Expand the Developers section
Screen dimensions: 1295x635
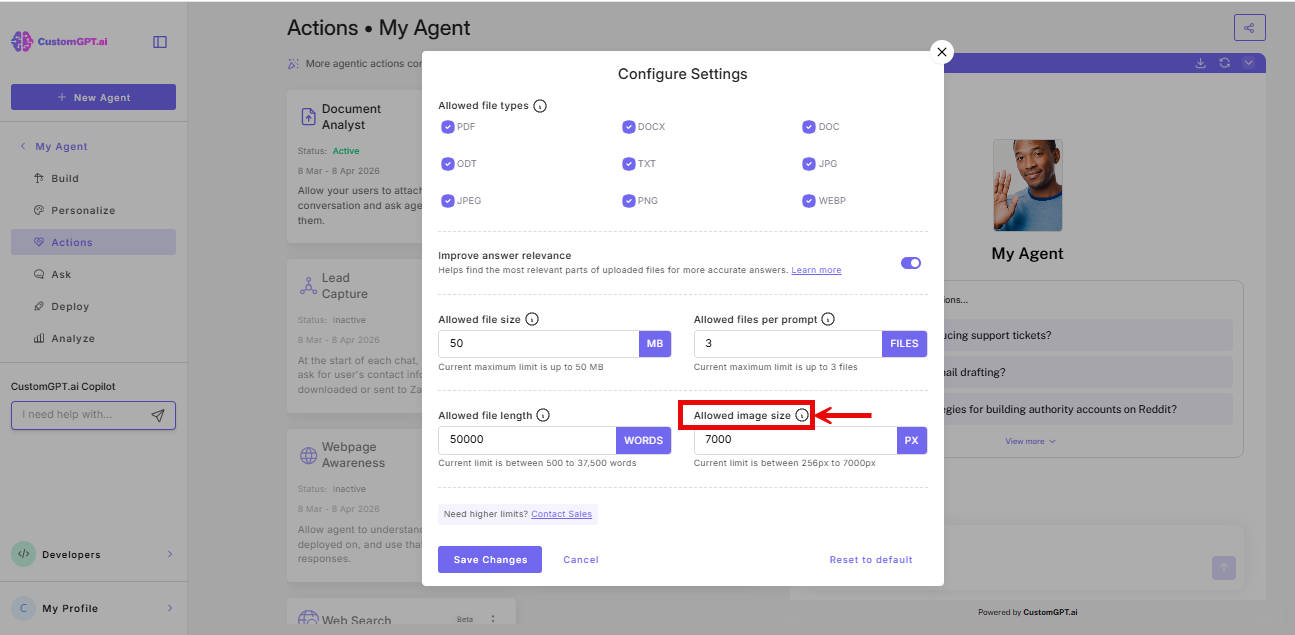[x=93, y=554]
